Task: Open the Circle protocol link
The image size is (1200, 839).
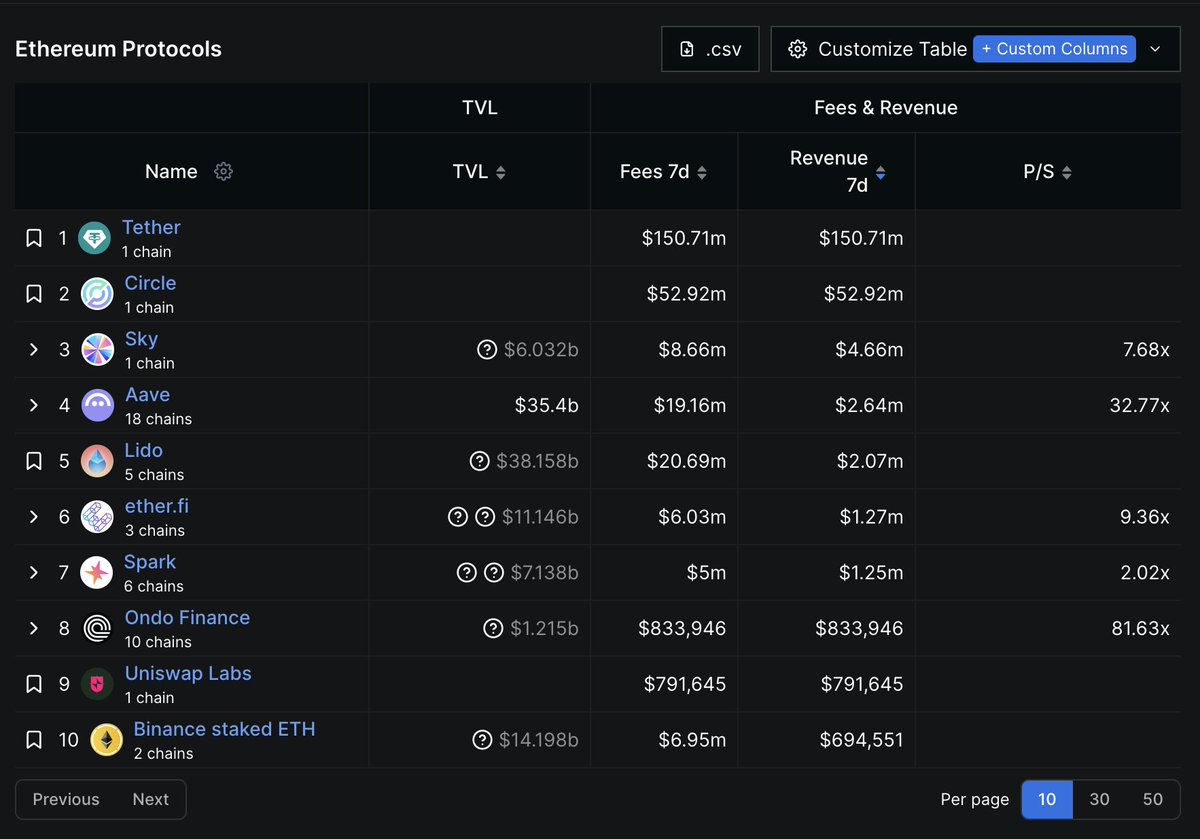Action: coord(150,283)
